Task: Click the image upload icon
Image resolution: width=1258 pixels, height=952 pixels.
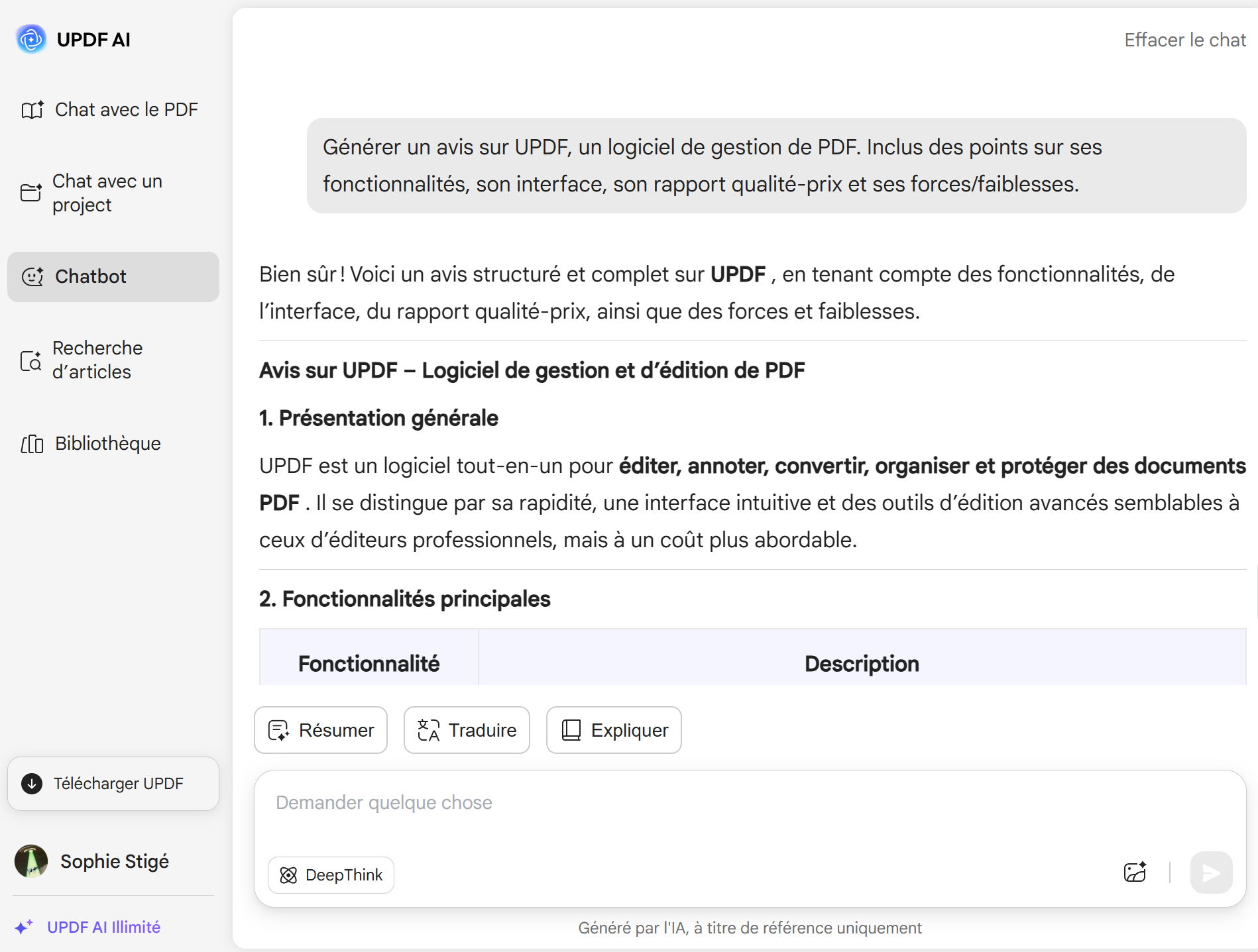Action: (x=1135, y=873)
